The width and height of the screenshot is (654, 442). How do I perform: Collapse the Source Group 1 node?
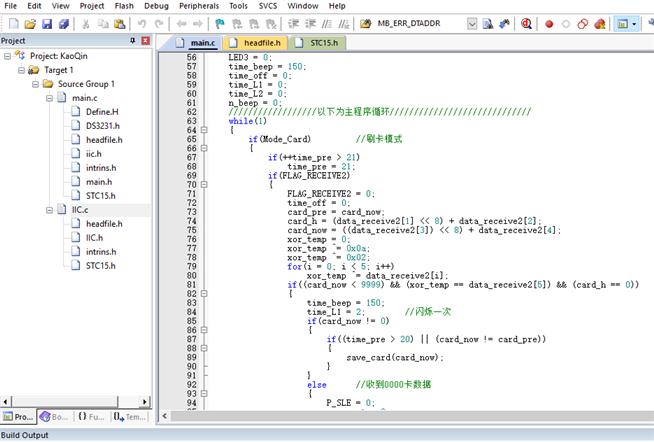(35, 84)
